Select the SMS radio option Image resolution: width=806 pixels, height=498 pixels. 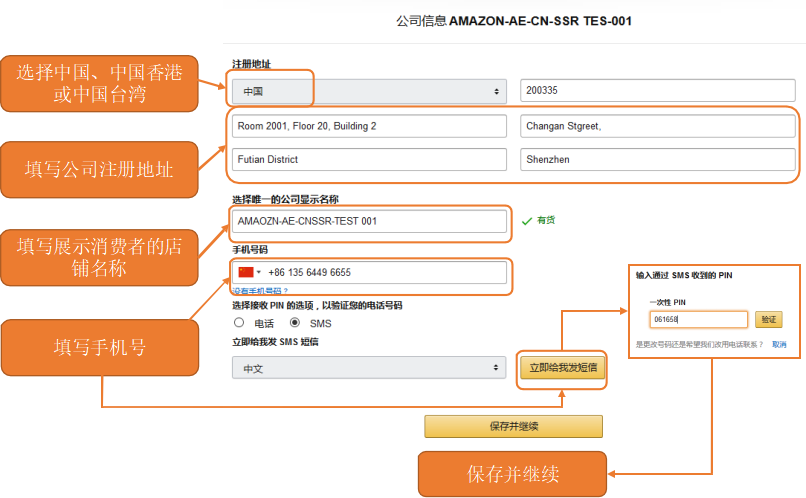click(295, 323)
